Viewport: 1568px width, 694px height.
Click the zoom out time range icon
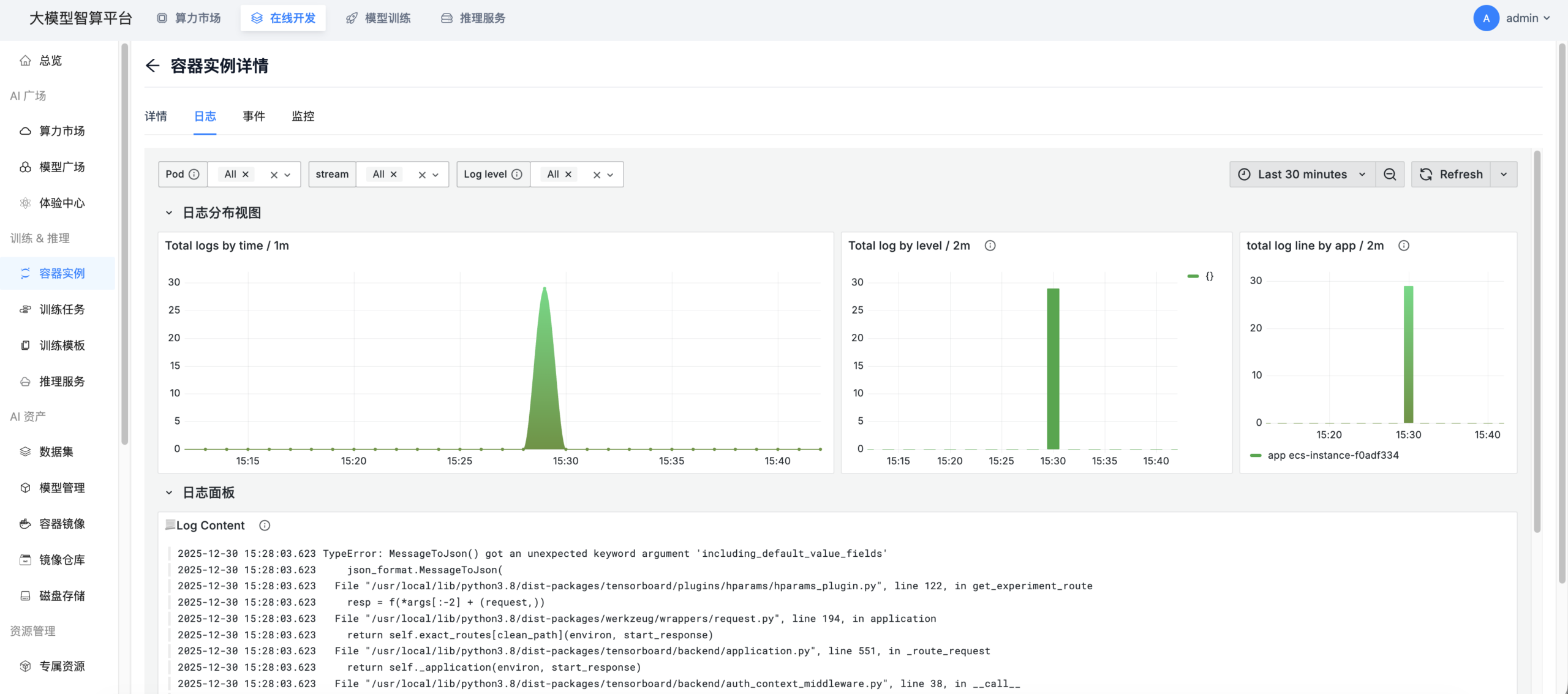click(x=1390, y=175)
